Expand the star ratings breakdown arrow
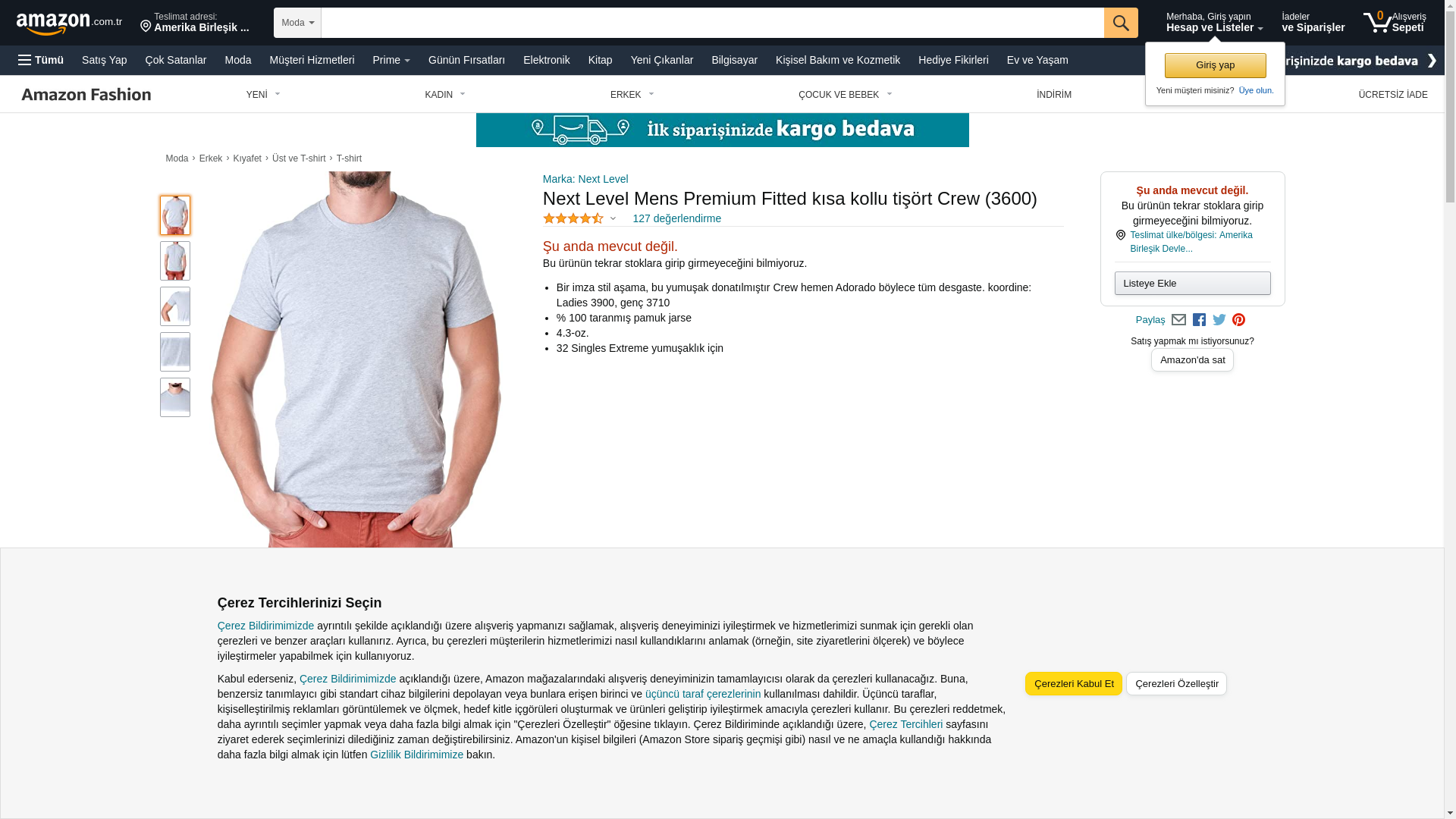 [x=613, y=219]
